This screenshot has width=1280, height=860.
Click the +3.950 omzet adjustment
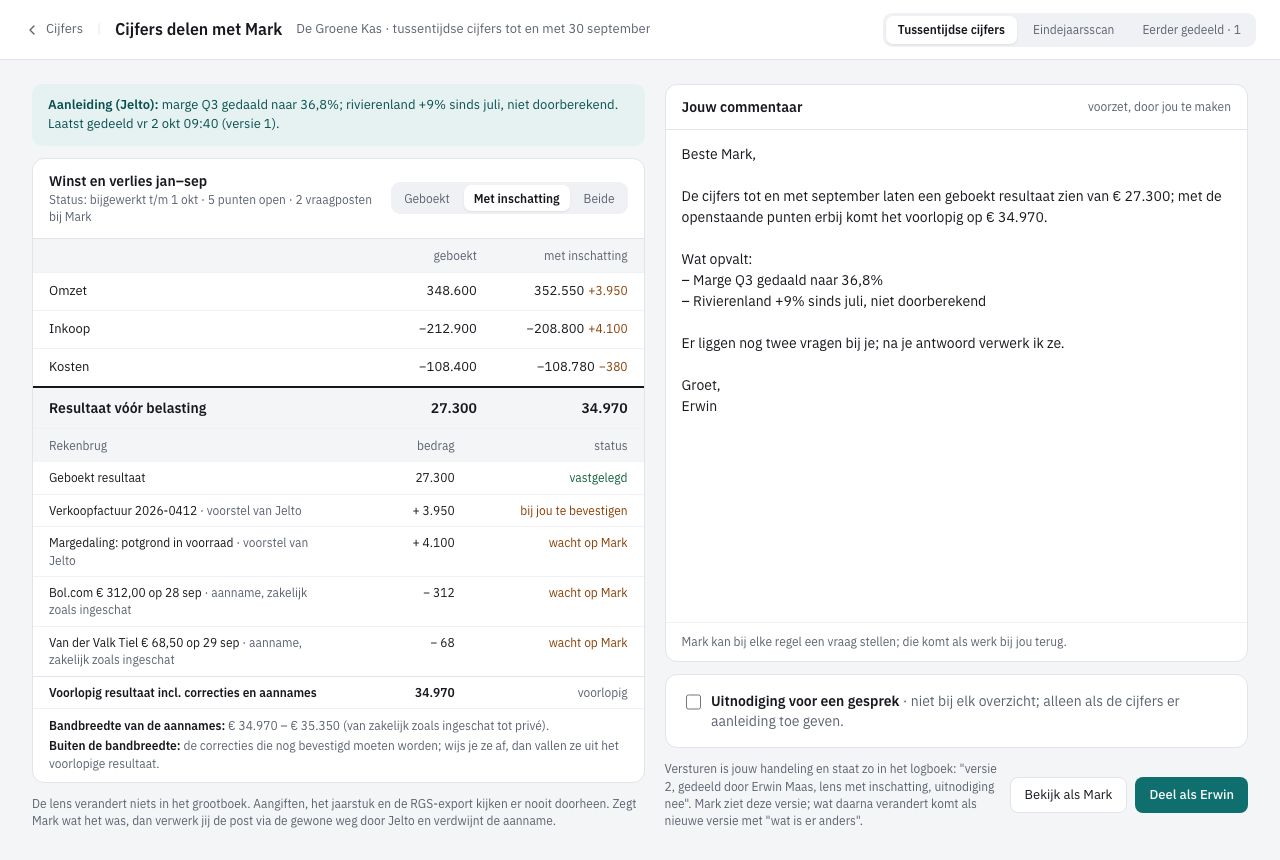click(x=608, y=291)
